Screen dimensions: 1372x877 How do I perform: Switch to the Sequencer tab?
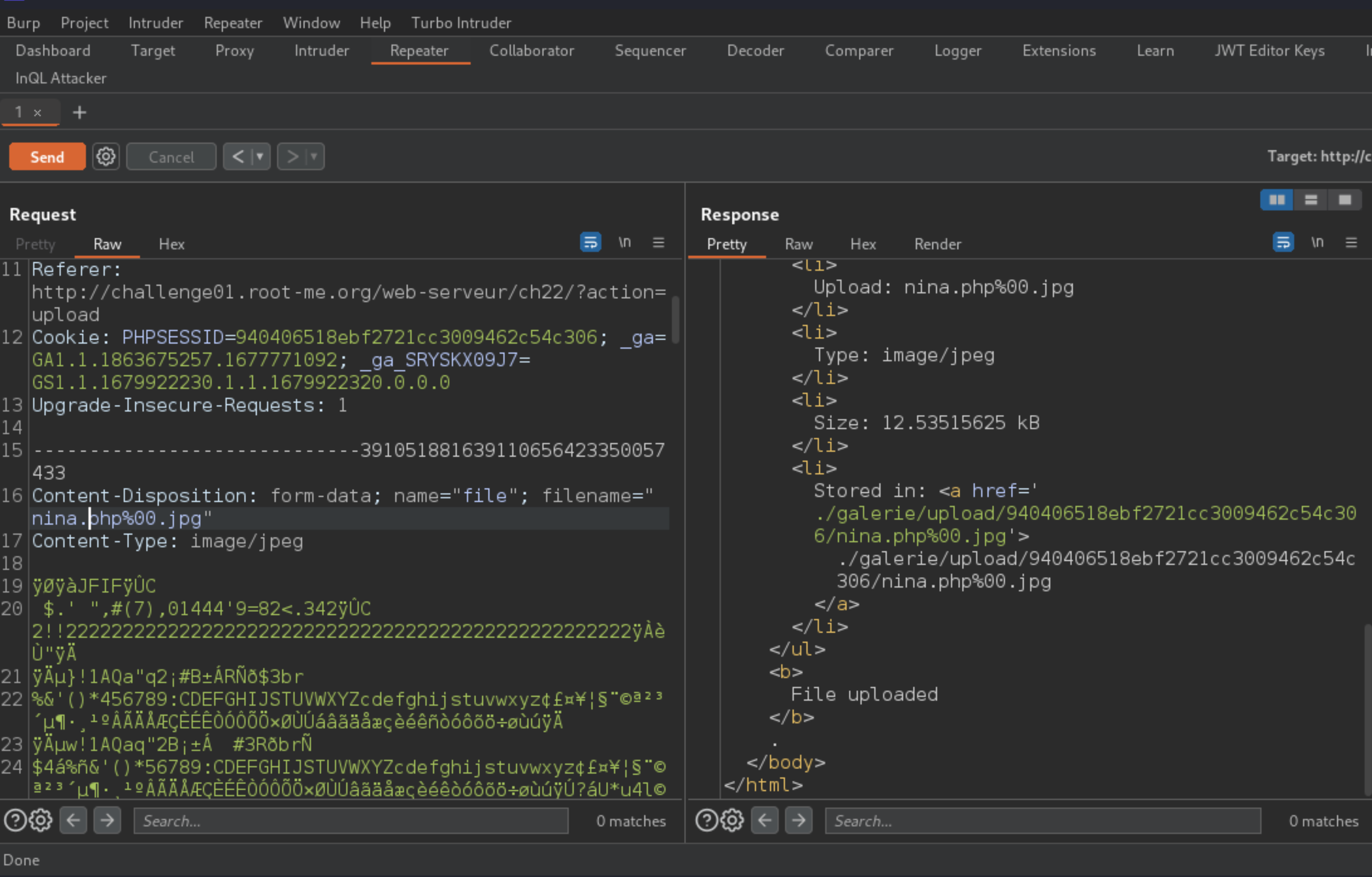[x=650, y=51]
